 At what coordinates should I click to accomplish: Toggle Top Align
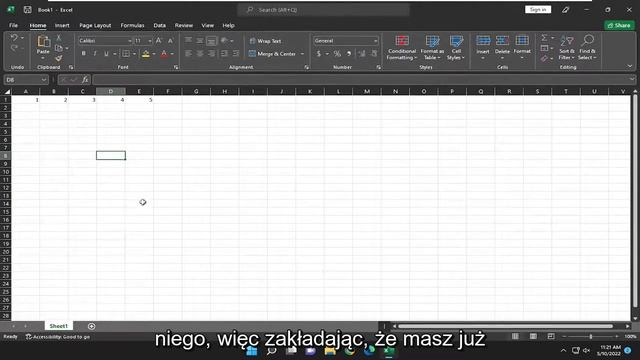point(188,40)
